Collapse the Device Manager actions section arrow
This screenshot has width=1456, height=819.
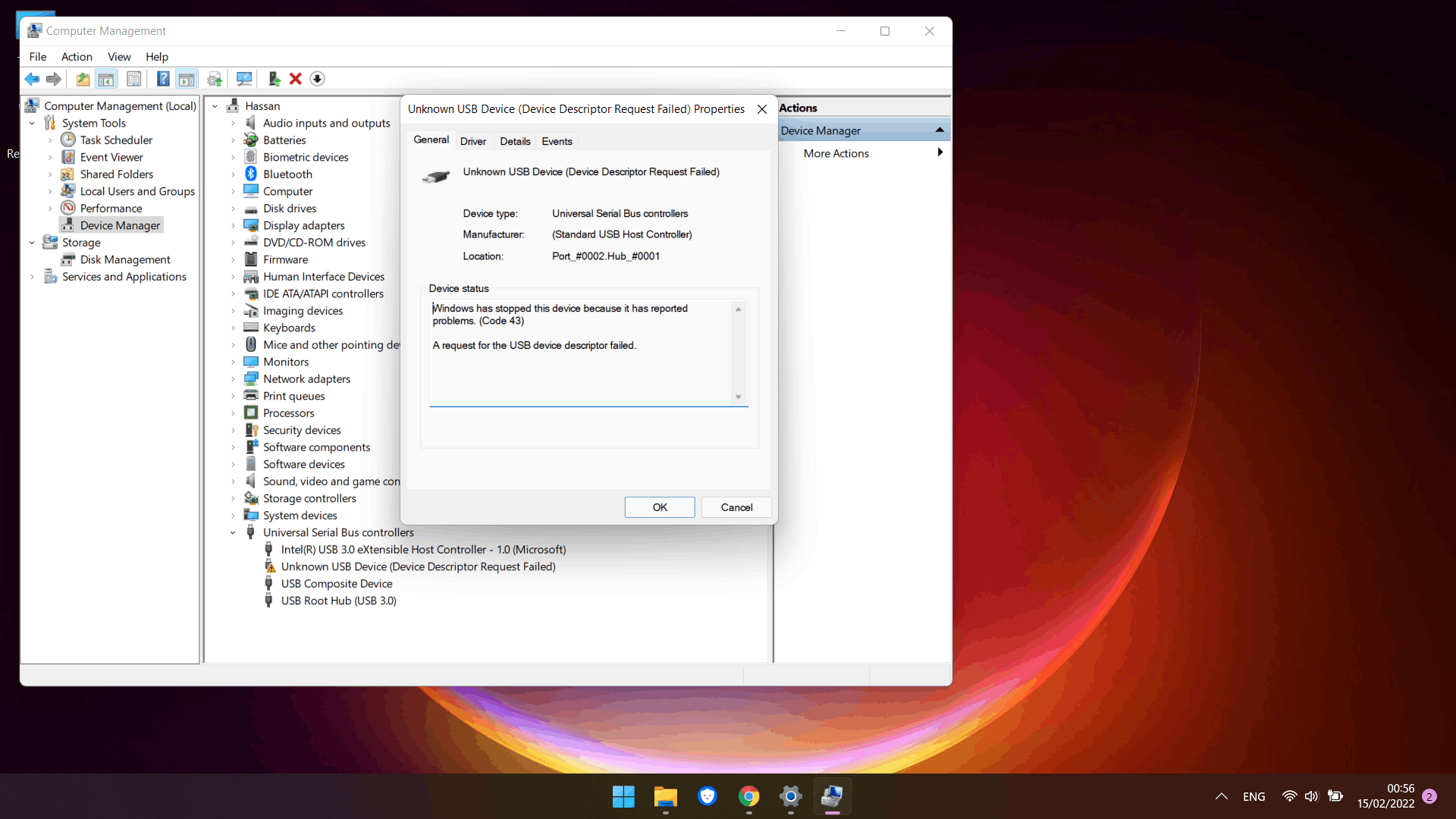point(940,130)
